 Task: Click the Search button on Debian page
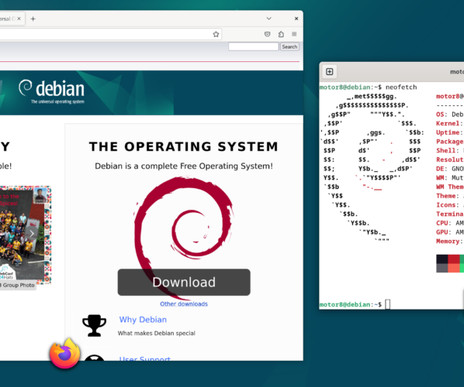[x=289, y=47]
